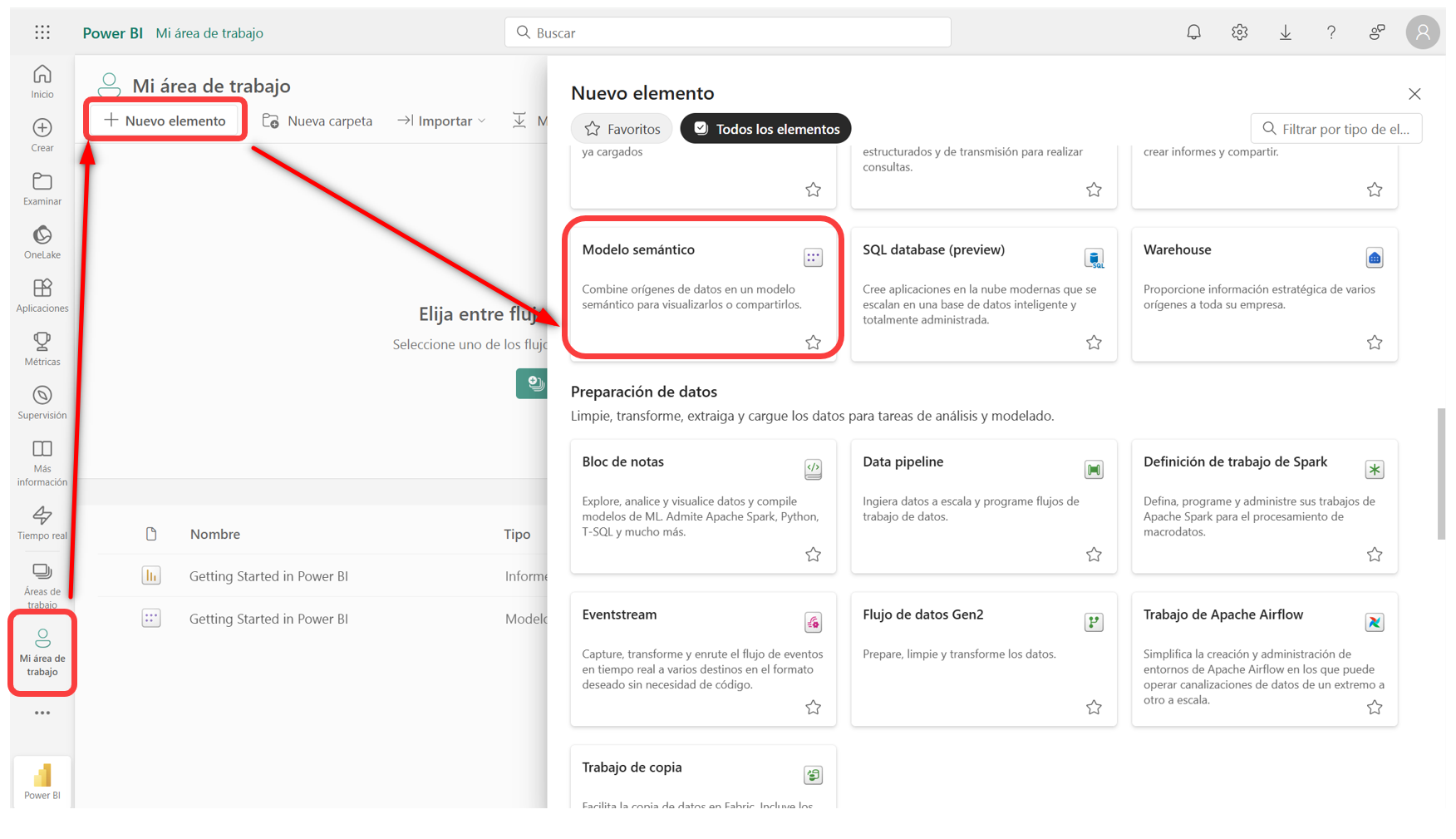Favorite the SQL database (preview) star
The image size is (1456, 839).
coord(1094,343)
